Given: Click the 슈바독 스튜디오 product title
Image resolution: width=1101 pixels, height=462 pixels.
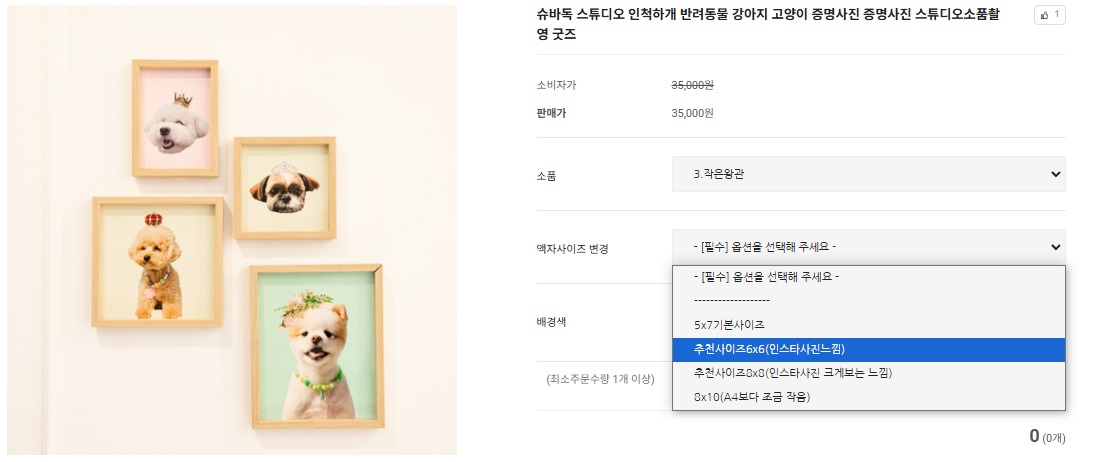Looking at the screenshot, I should (767, 24).
